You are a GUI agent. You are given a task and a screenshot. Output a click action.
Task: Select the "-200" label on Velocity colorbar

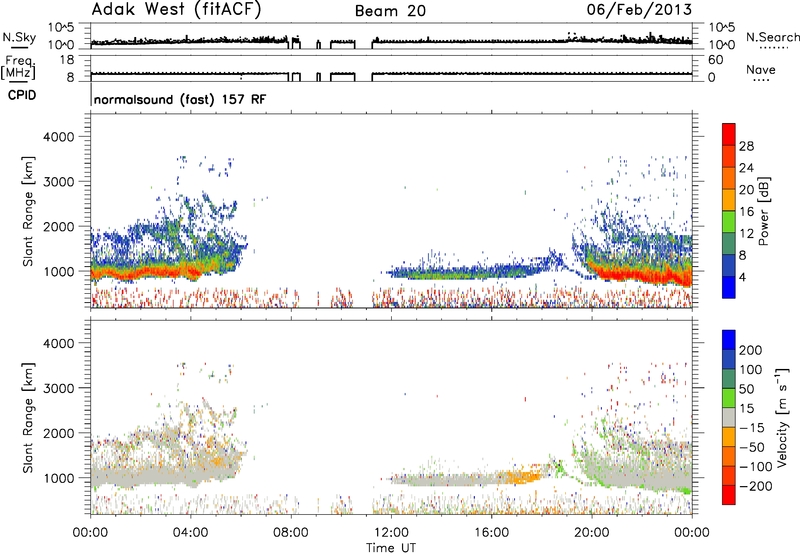click(756, 486)
